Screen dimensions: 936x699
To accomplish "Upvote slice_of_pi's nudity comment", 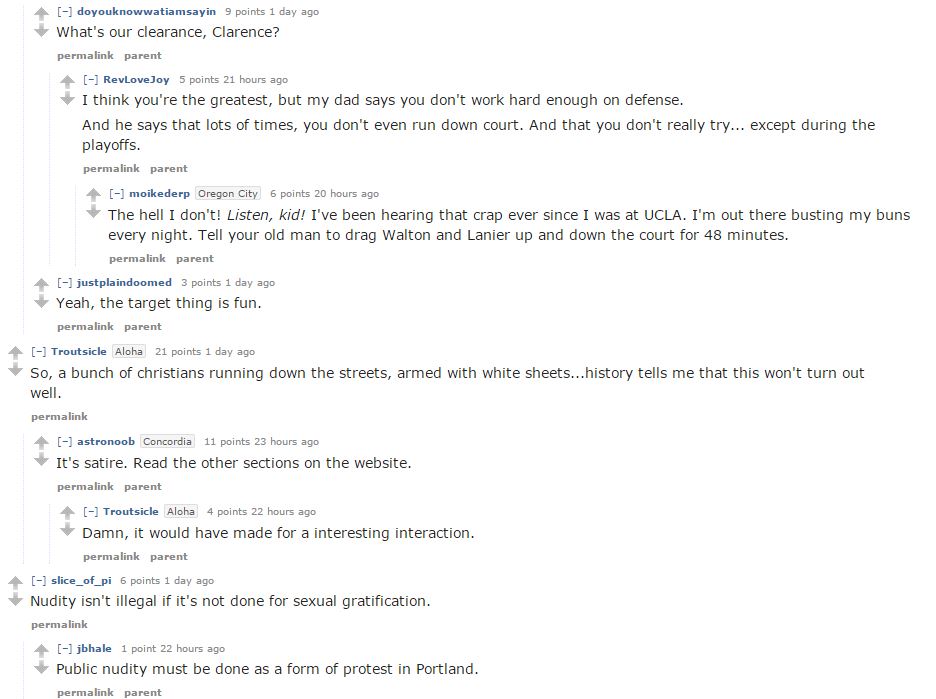I will coord(16,582).
